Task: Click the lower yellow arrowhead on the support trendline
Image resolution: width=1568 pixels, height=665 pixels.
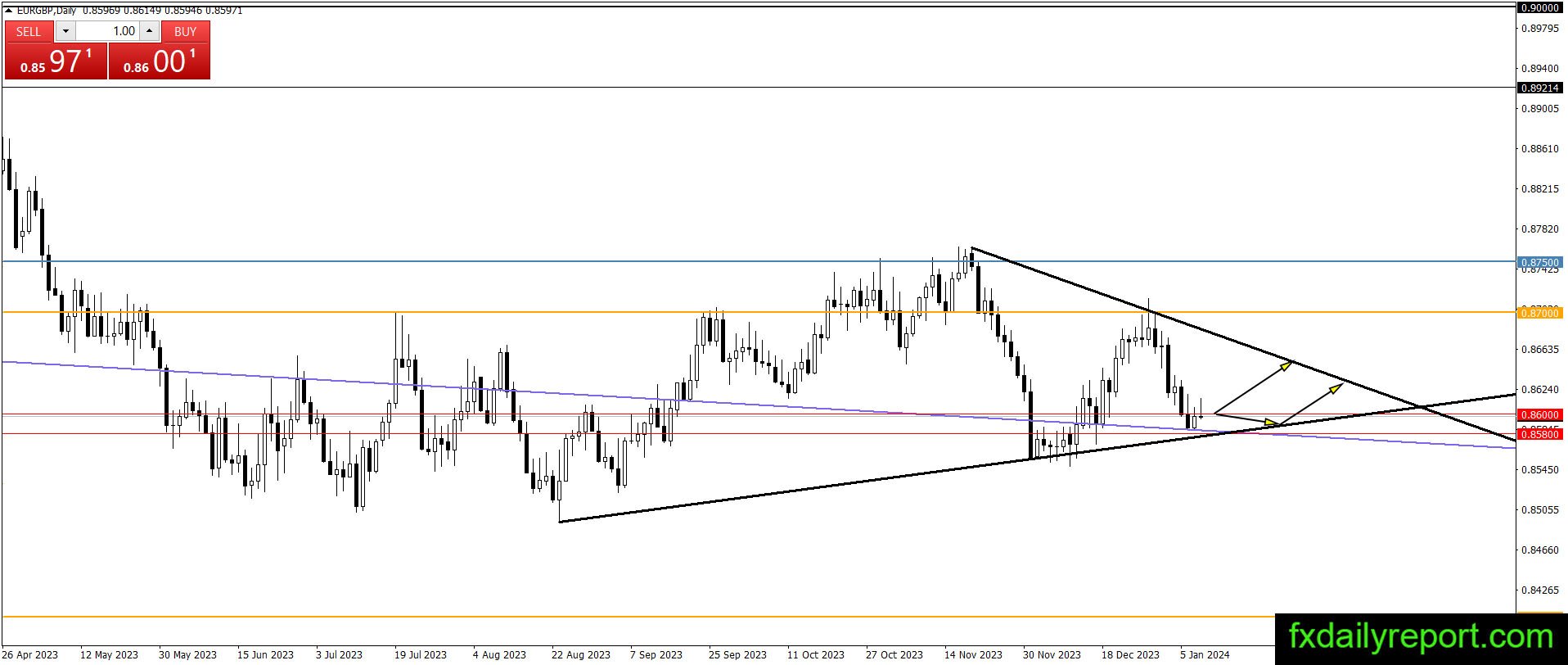Action: (x=1272, y=423)
